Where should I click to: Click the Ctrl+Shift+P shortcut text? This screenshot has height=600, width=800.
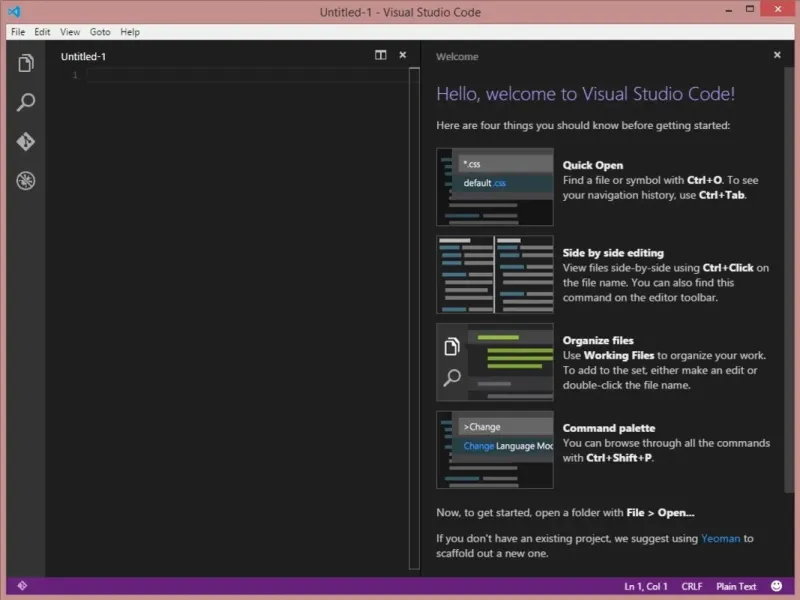click(x=619, y=458)
